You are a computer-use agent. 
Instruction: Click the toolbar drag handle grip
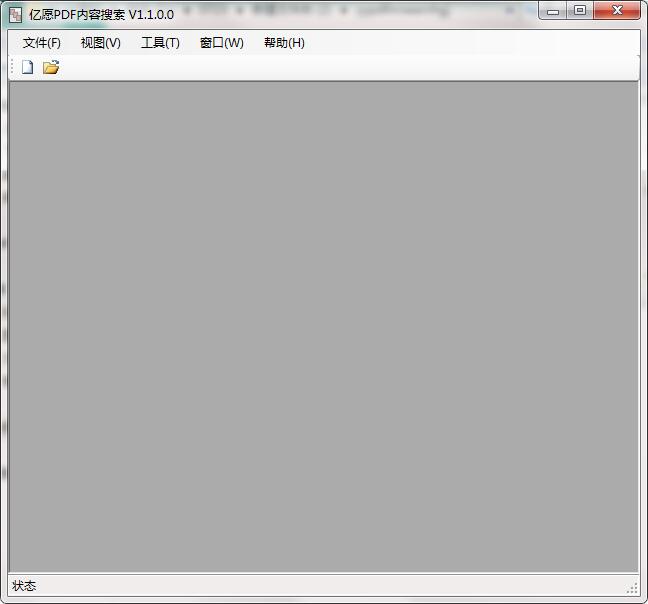tap(12, 67)
